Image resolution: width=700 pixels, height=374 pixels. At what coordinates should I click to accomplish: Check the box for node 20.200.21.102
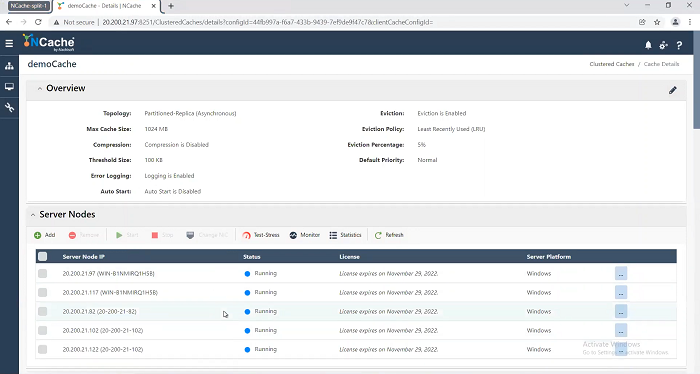pyautogui.click(x=42, y=331)
